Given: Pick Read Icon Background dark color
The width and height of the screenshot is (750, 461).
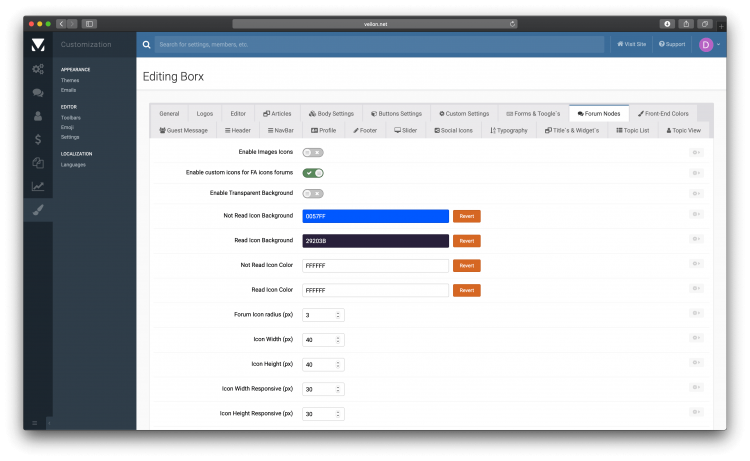Looking at the screenshot, I should (375, 241).
